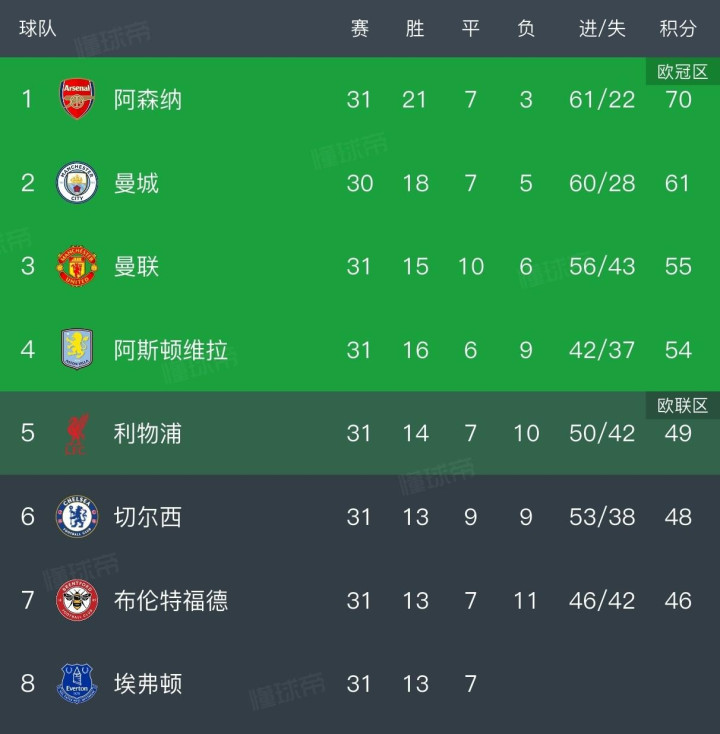The image size is (720, 734).
Task: Select the Brentford club crest
Action: coord(77,600)
